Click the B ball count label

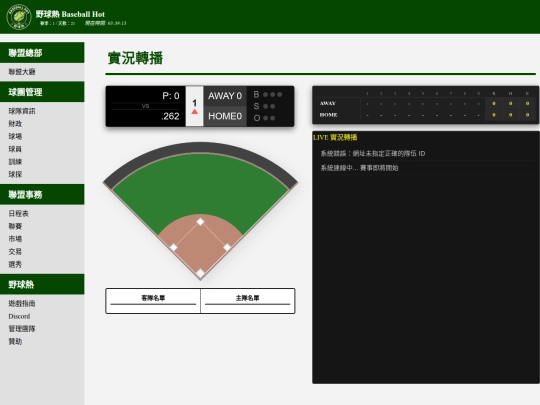(x=257, y=94)
